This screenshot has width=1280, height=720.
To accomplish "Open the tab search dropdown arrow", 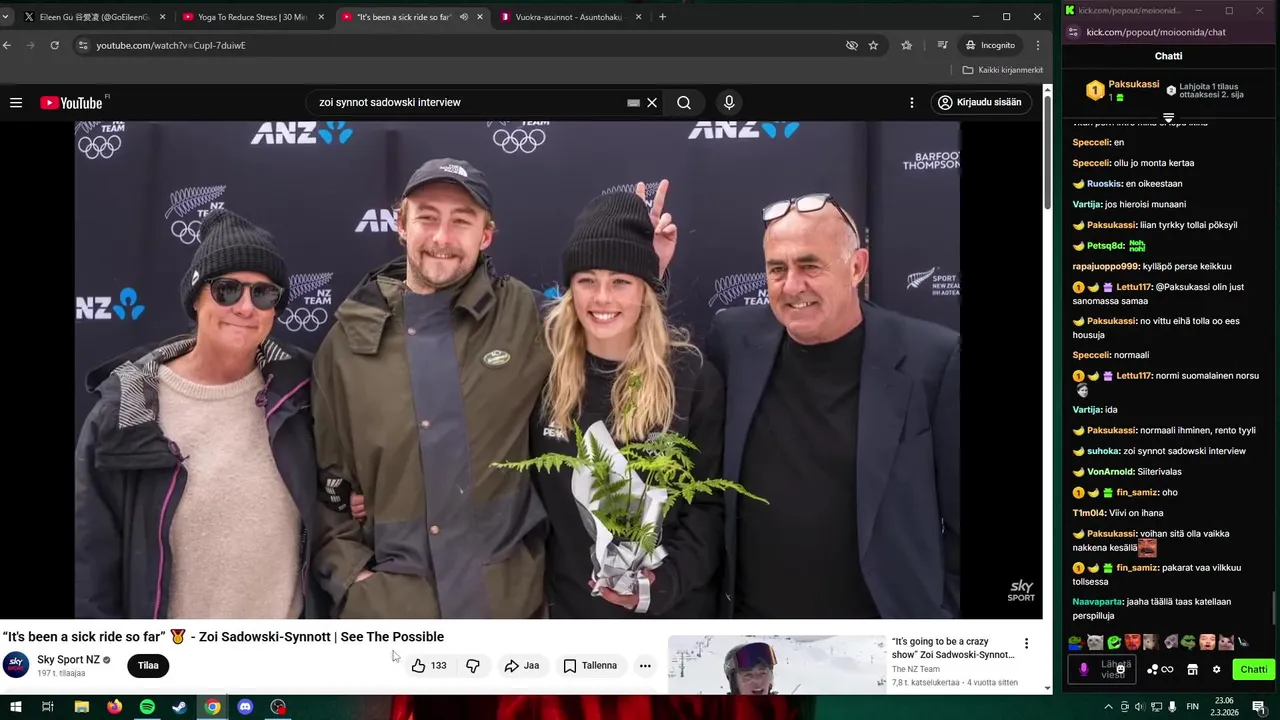I will [5, 17].
